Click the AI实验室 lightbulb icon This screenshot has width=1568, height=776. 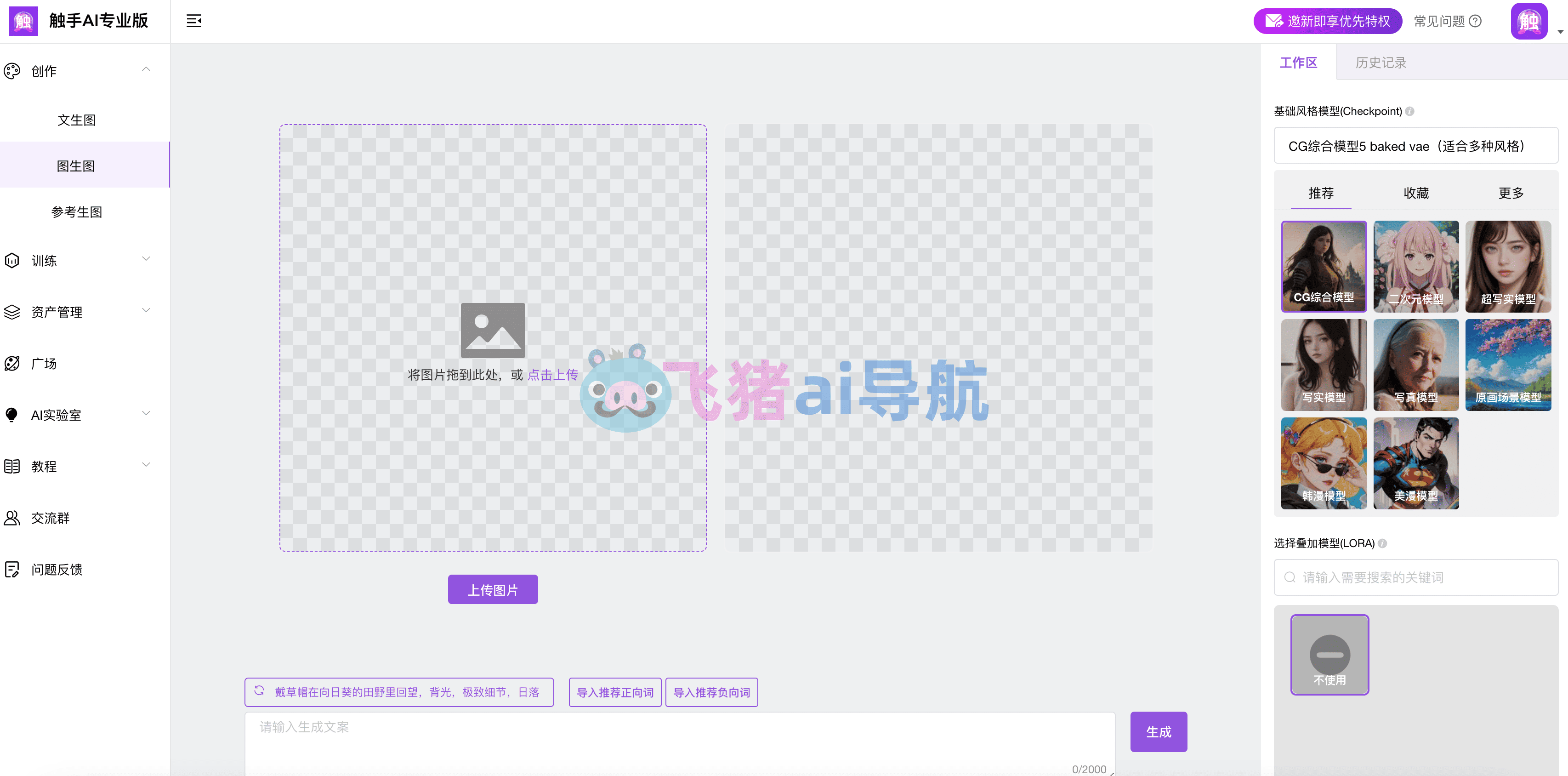tap(12, 415)
